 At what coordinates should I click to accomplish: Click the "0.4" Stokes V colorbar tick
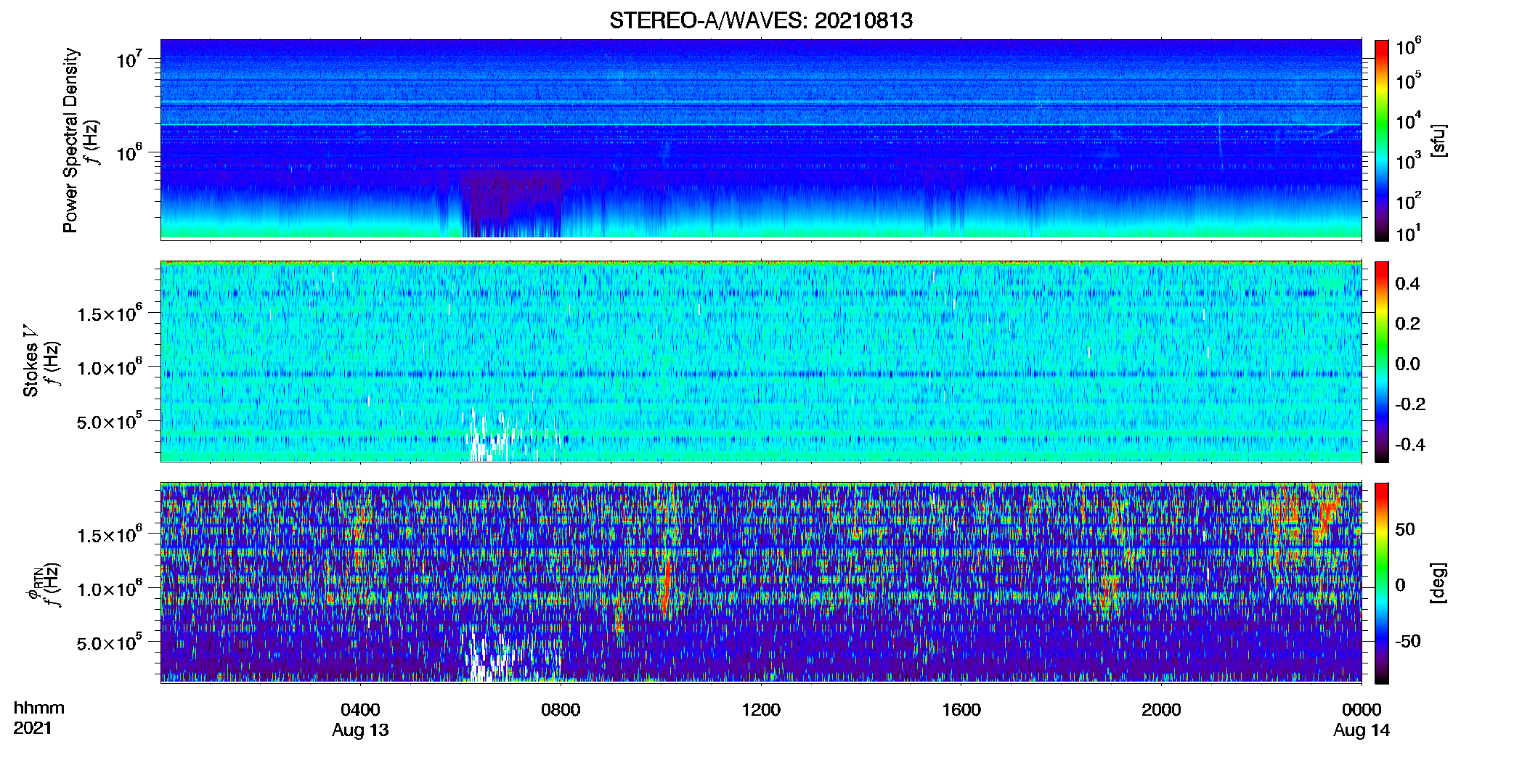(x=1407, y=284)
